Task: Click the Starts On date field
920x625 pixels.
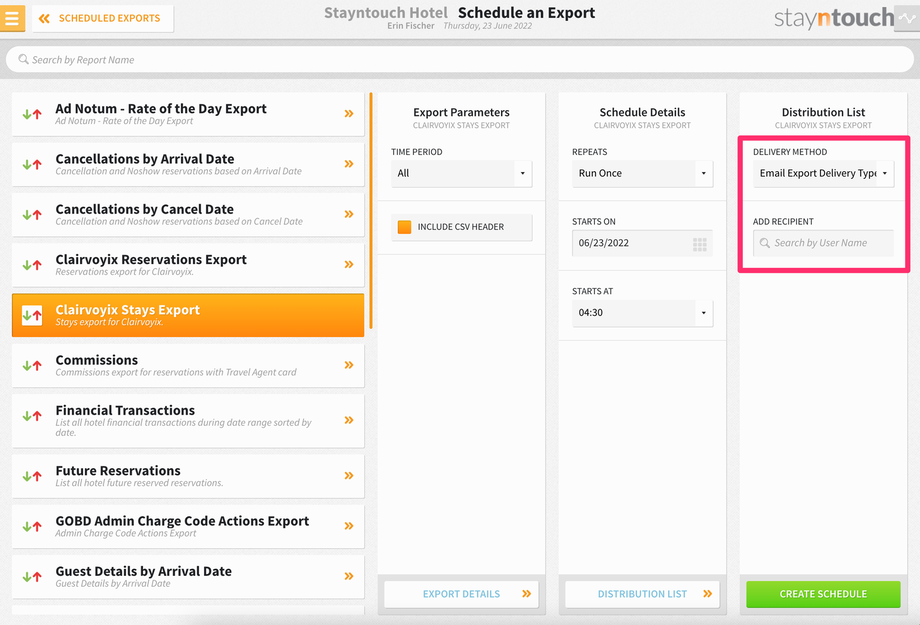Action: [x=642, y=243]
